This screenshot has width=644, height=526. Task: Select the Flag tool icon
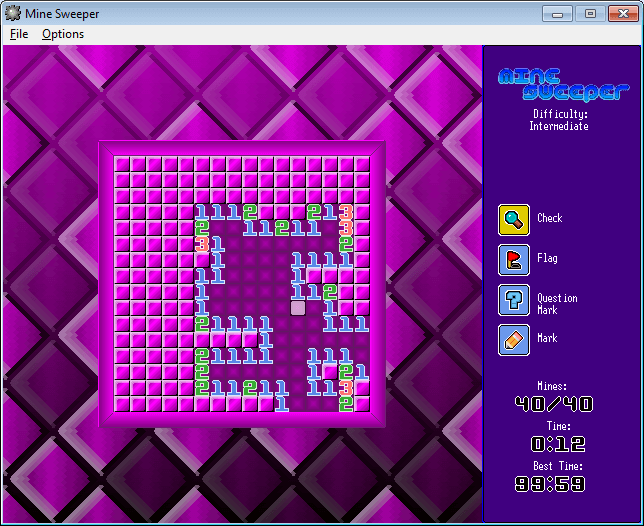point(514,260)
